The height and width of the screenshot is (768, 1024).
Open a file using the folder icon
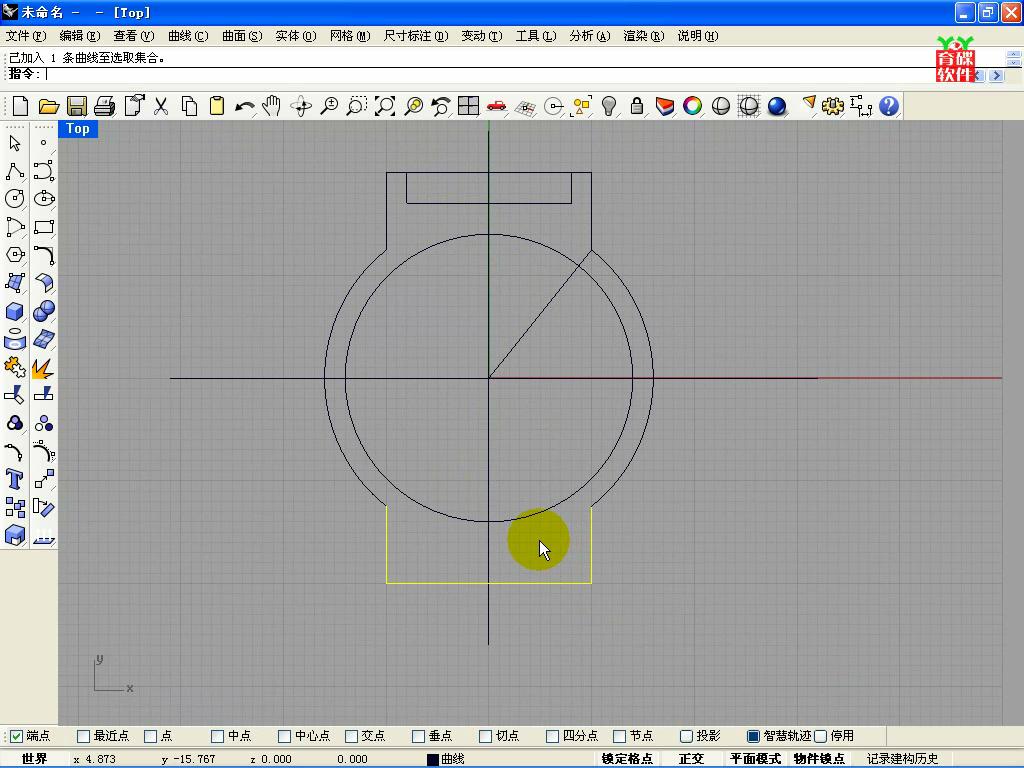click(48, 106)
